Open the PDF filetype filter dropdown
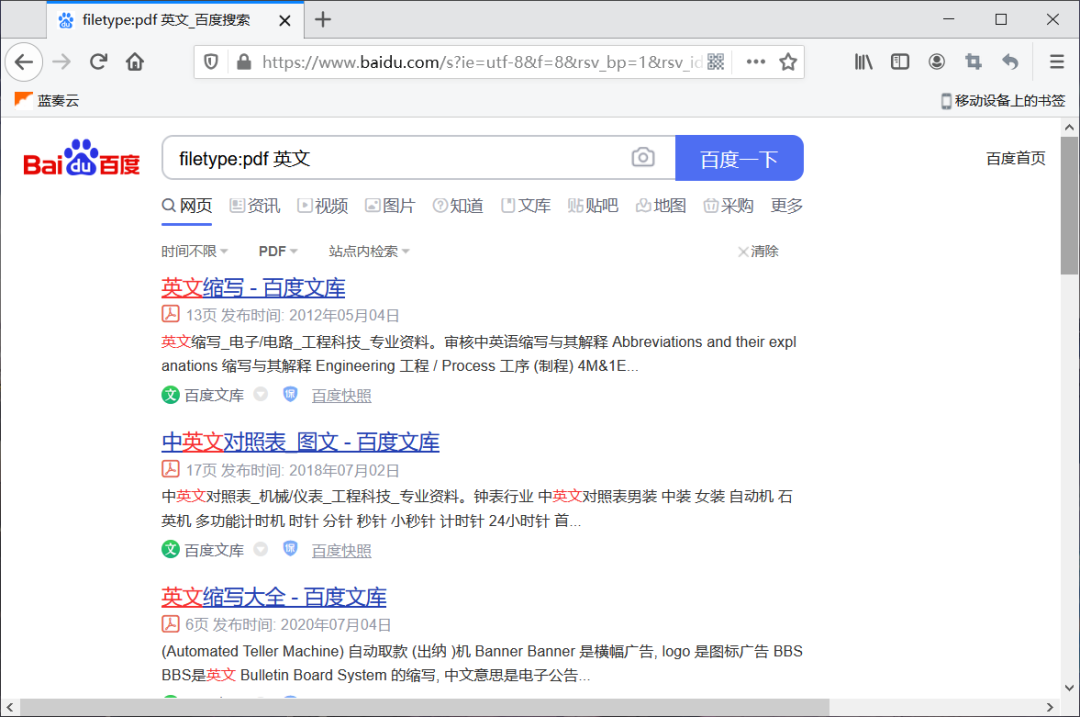The height and width of the screenshot is (717, 1080). pyautogui.click(x=277, y=251)
